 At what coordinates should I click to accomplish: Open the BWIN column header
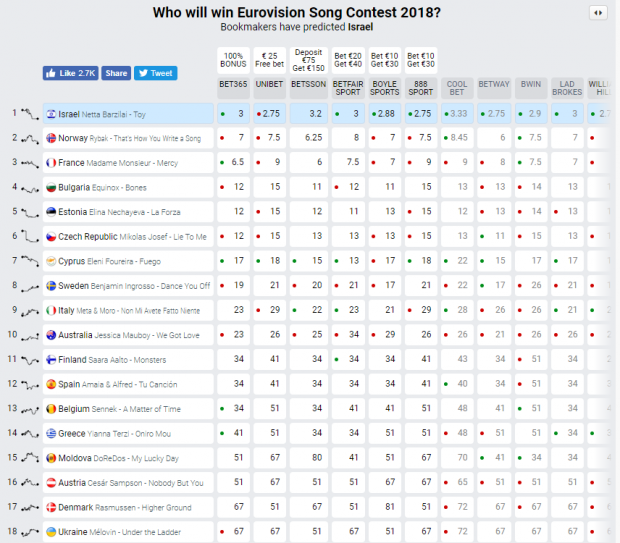click(531, 88)
